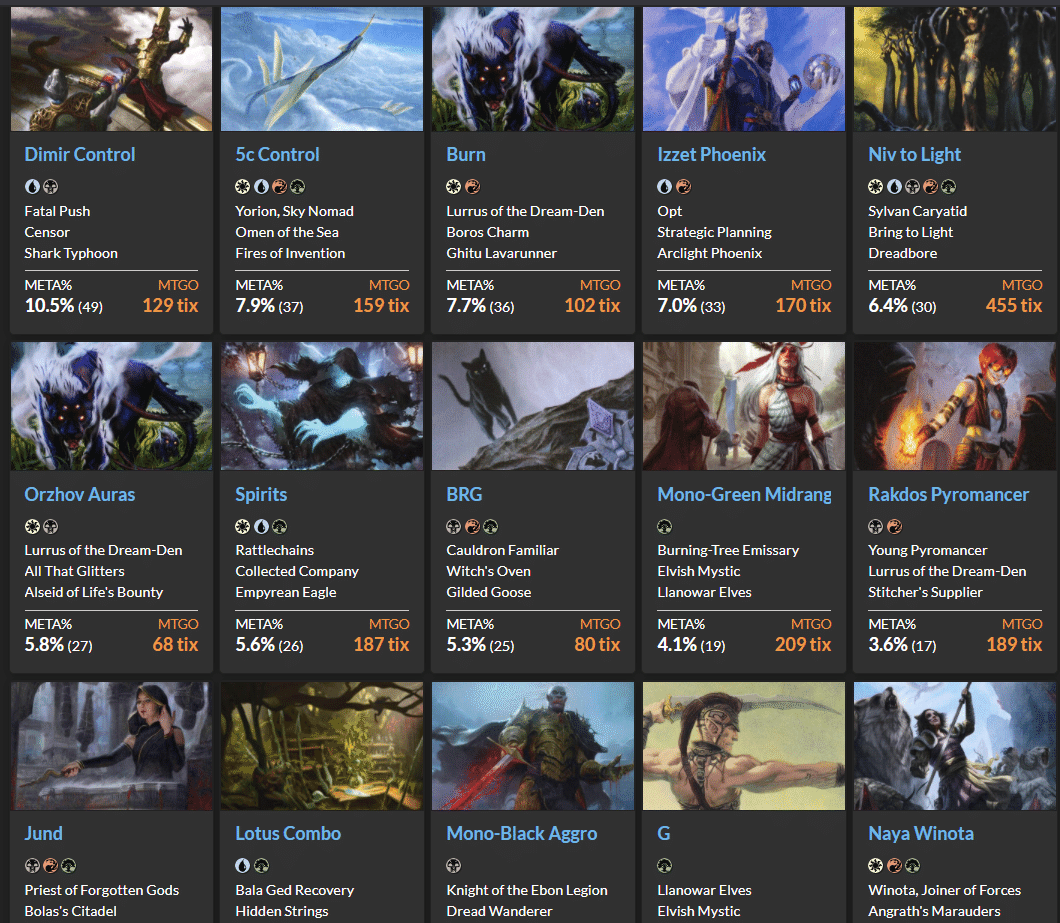
Task: Click '129 tix' price on Dimir Control
Action: tap(170, 306)
